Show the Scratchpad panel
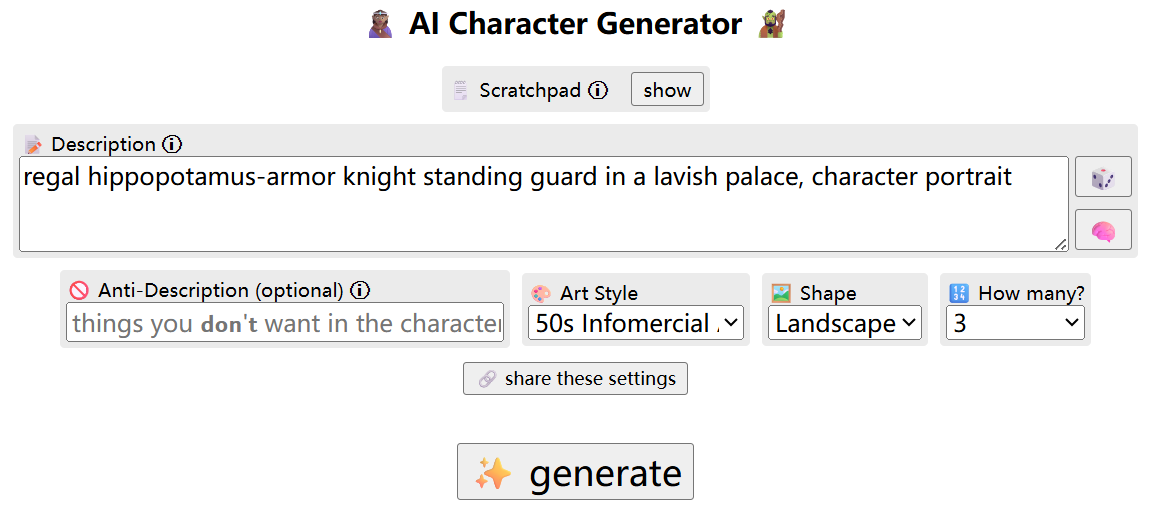The height and width of the screenshot is (520, 1154). (667, 90)
